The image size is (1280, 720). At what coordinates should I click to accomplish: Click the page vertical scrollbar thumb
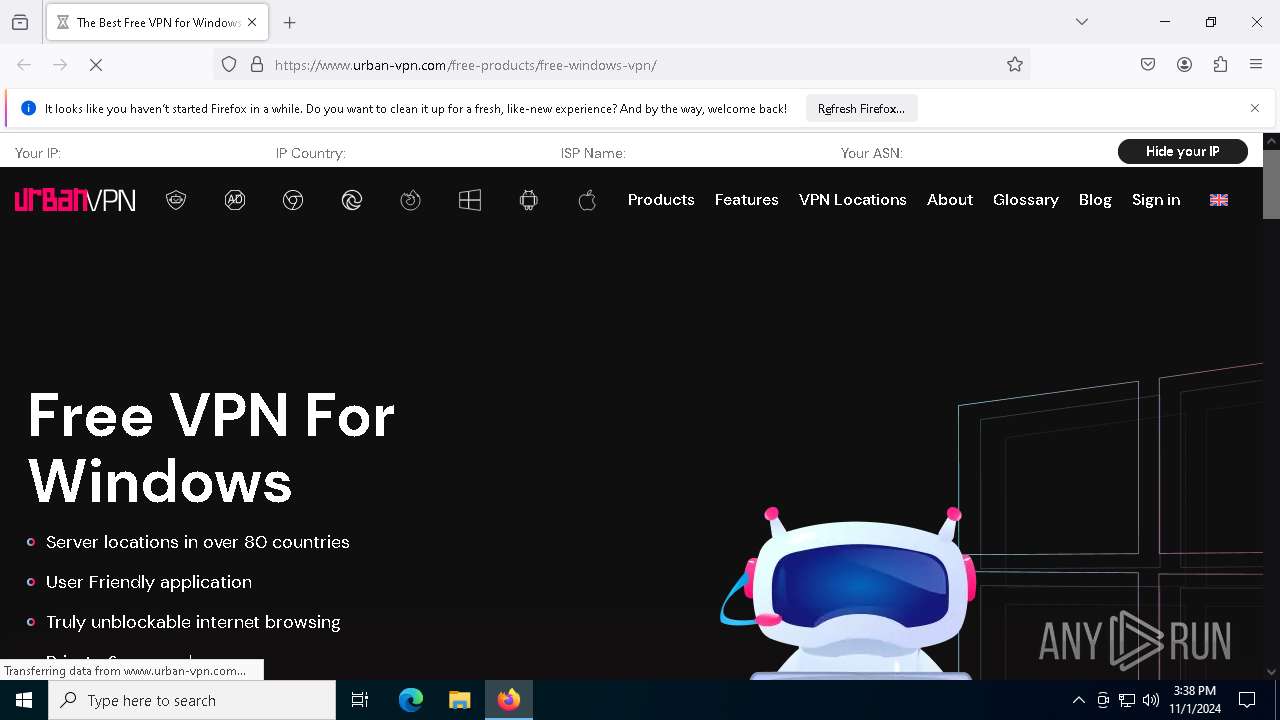tap(1271, 184)
